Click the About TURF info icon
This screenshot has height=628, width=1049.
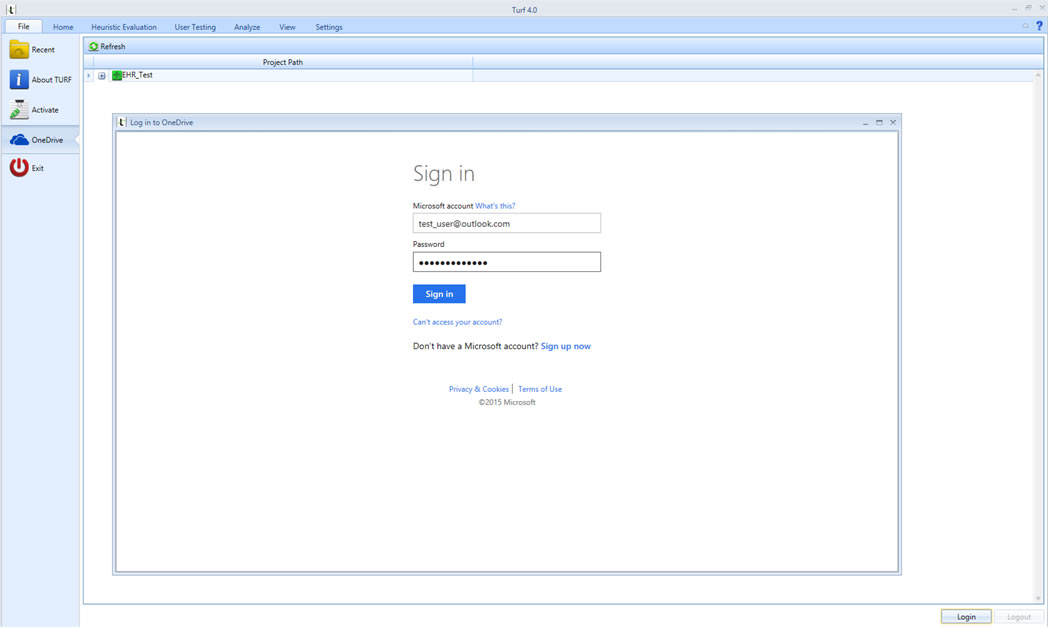[19, 80]
